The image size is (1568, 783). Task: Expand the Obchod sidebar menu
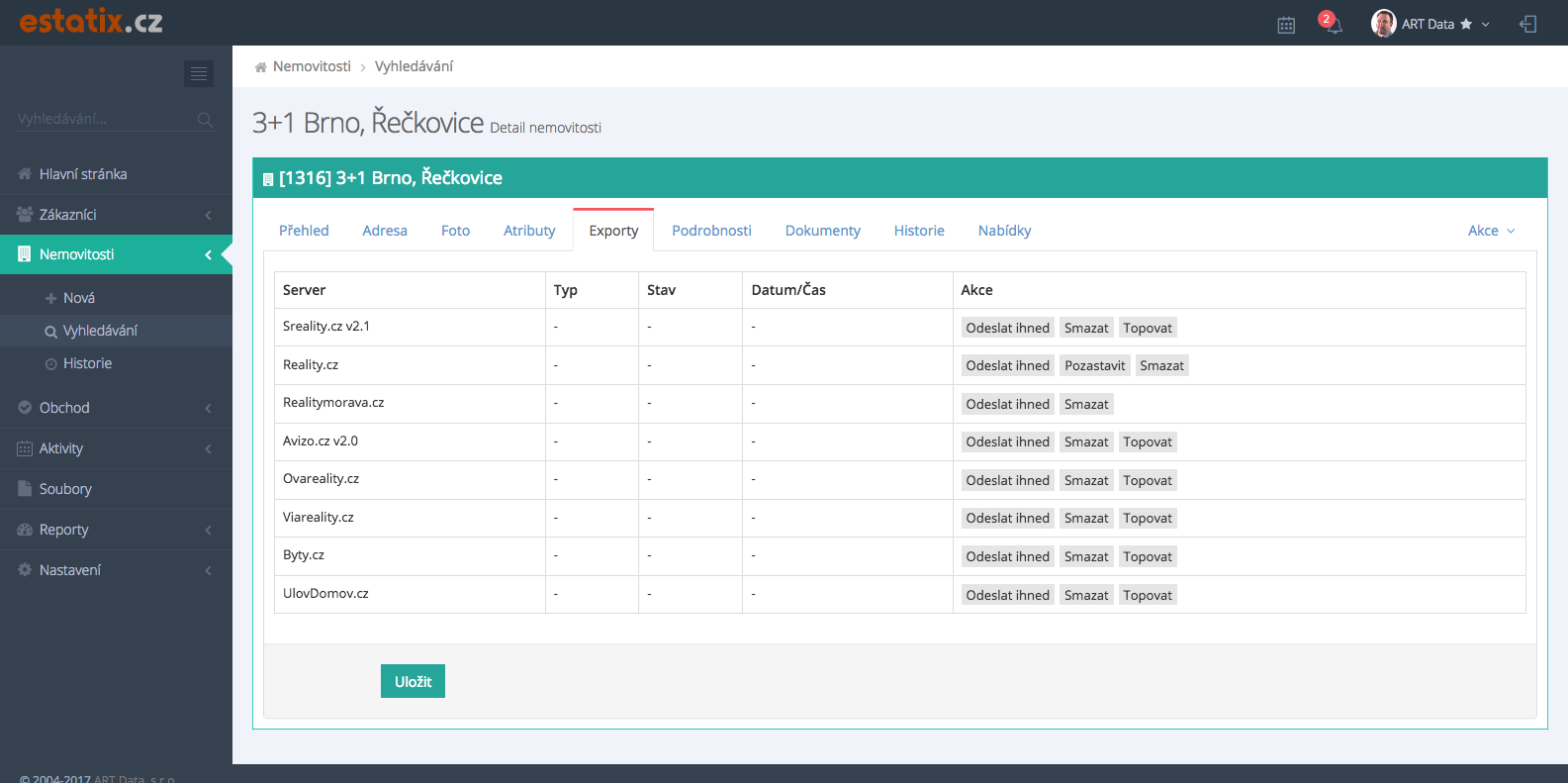point(116,408)
